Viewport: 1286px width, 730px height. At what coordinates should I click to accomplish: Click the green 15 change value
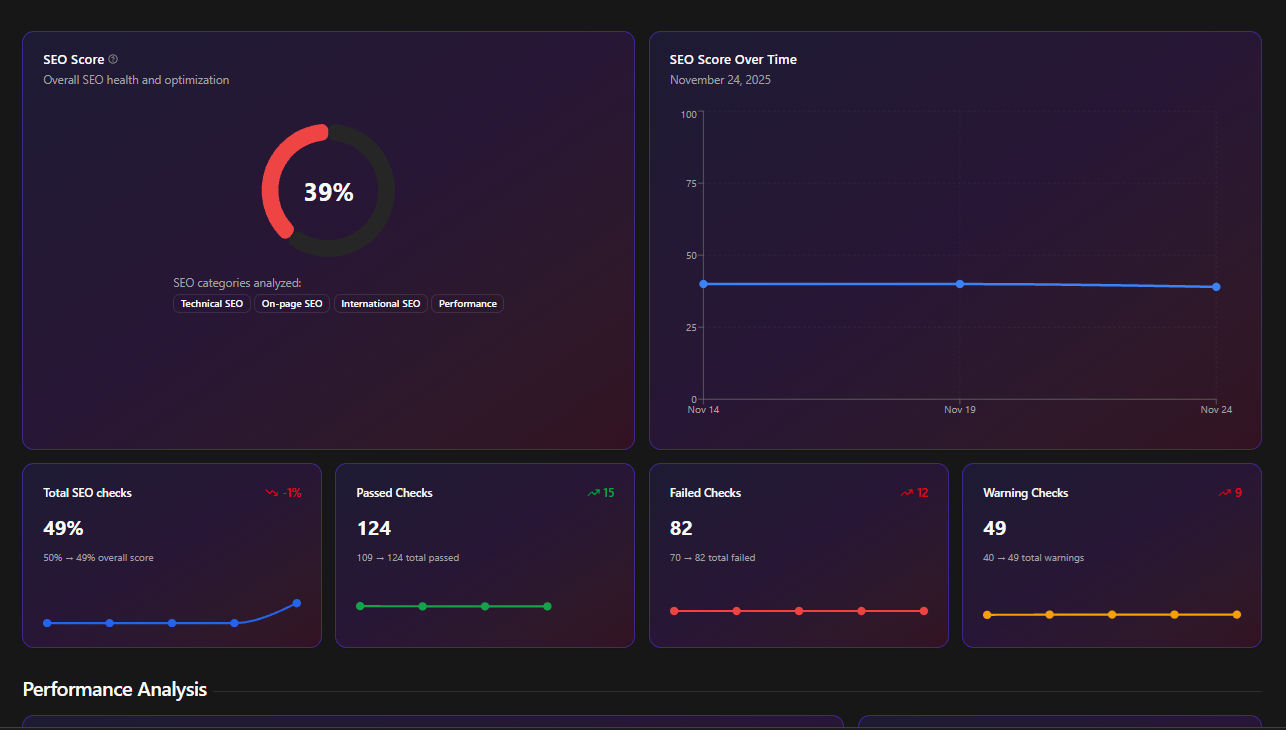tap(609, 493)
